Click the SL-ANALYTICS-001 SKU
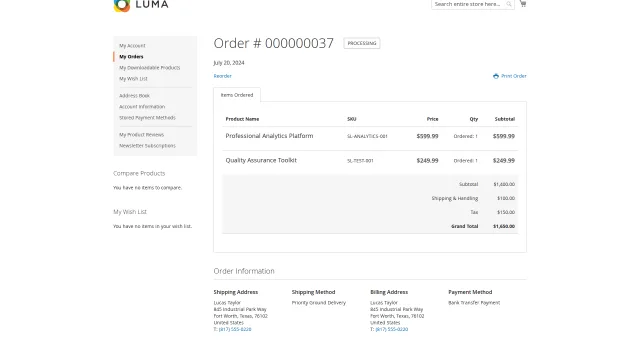640x360 pixels. (367, 136)
